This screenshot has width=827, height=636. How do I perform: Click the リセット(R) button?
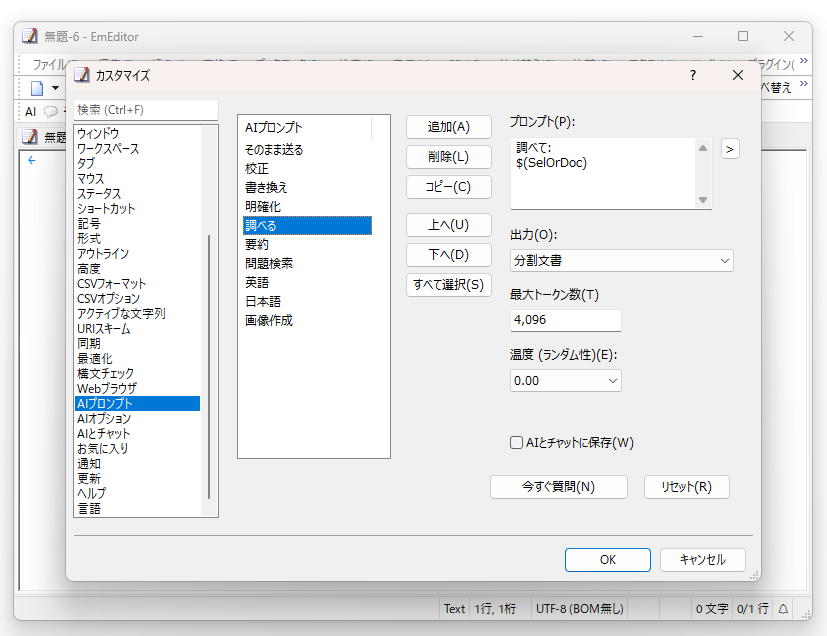tap(686, 487)
